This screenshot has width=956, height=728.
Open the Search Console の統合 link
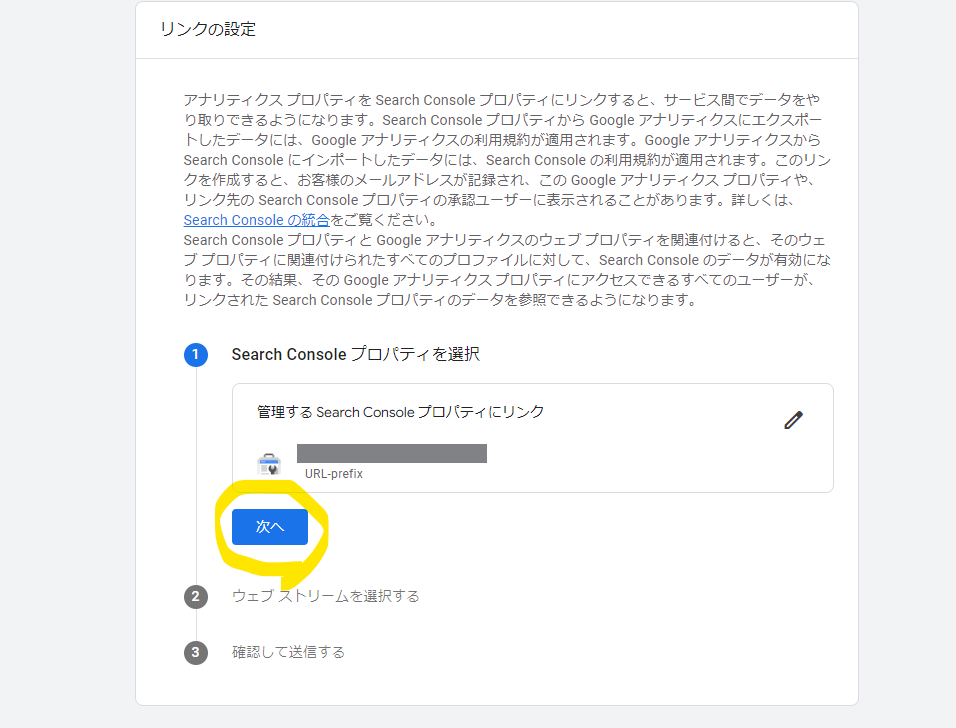256,220
